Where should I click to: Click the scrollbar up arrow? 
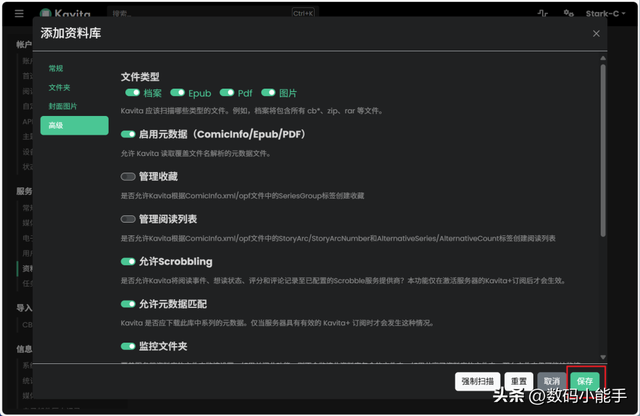click(x=603, y=58)
